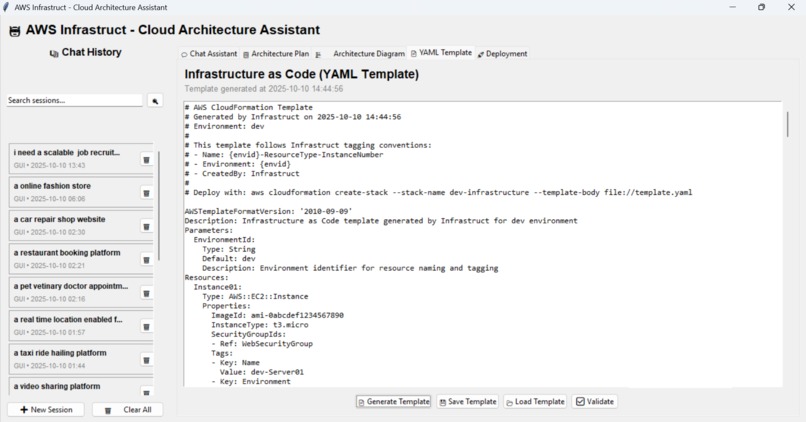Screen dimensions: 806x422
Task: Open session 'i need a scalable job recruit...'
Action: pos(75,158)
